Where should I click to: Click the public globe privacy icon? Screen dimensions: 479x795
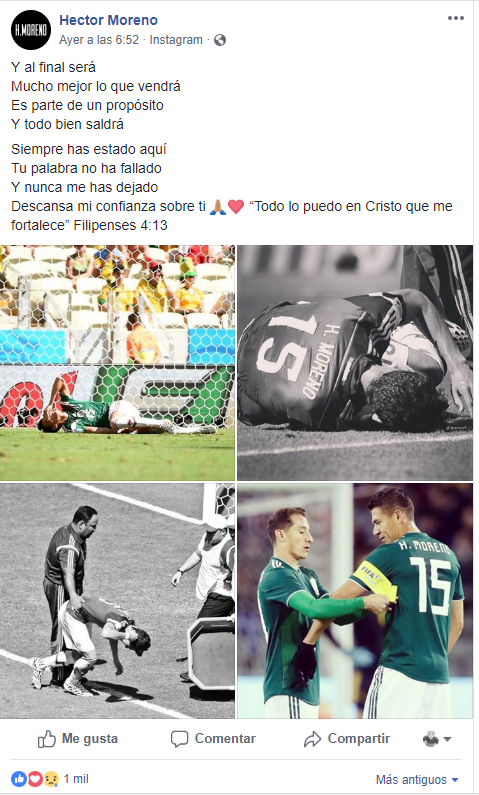[x=219, y=40]
